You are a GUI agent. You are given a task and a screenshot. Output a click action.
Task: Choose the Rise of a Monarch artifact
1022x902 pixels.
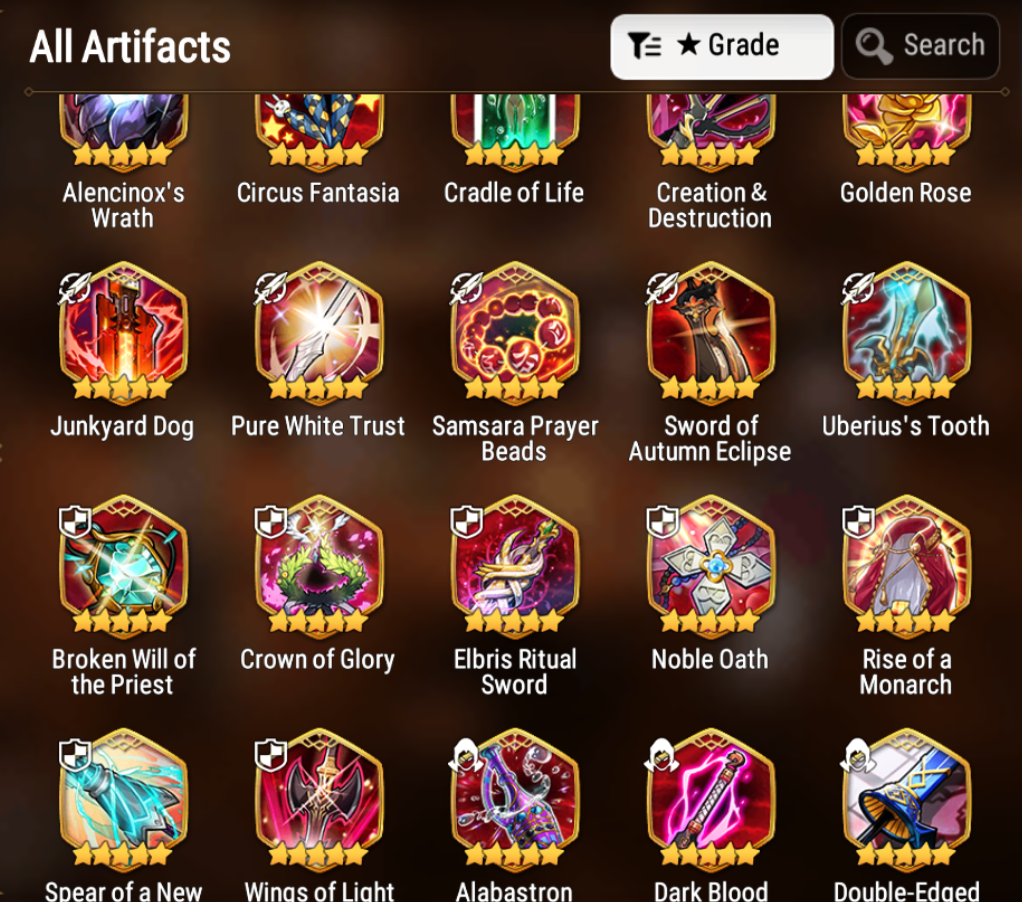[906, 564]
